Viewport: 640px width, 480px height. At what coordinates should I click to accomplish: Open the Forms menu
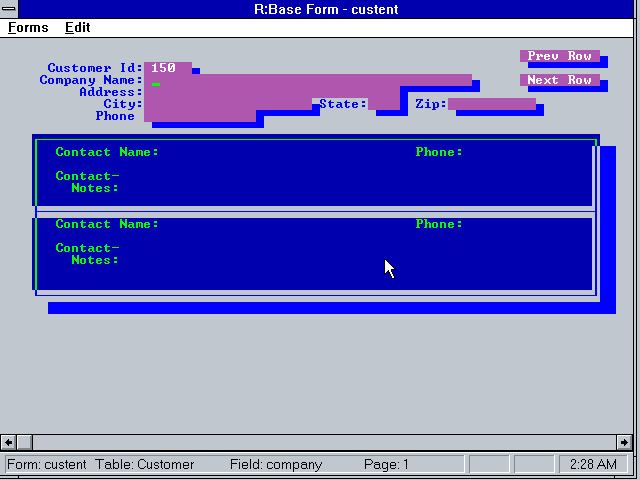28,28
